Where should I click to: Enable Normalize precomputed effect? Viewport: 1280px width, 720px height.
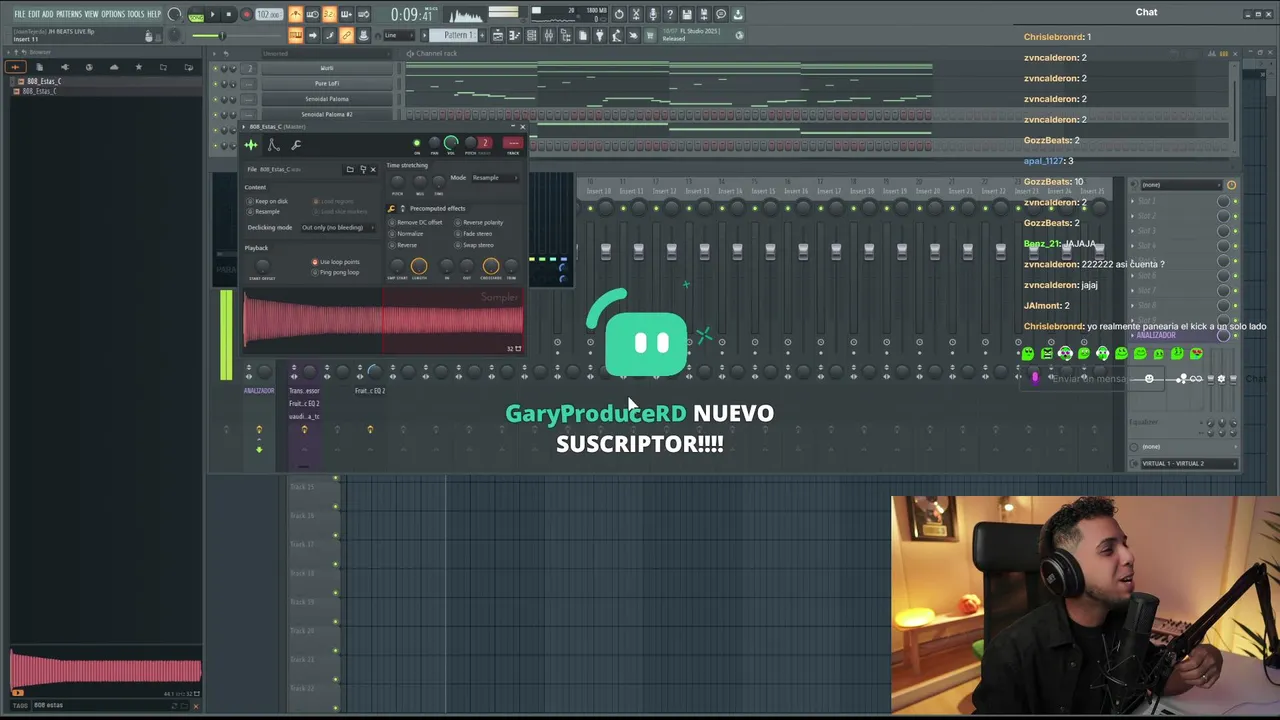(x=406, y=233)
